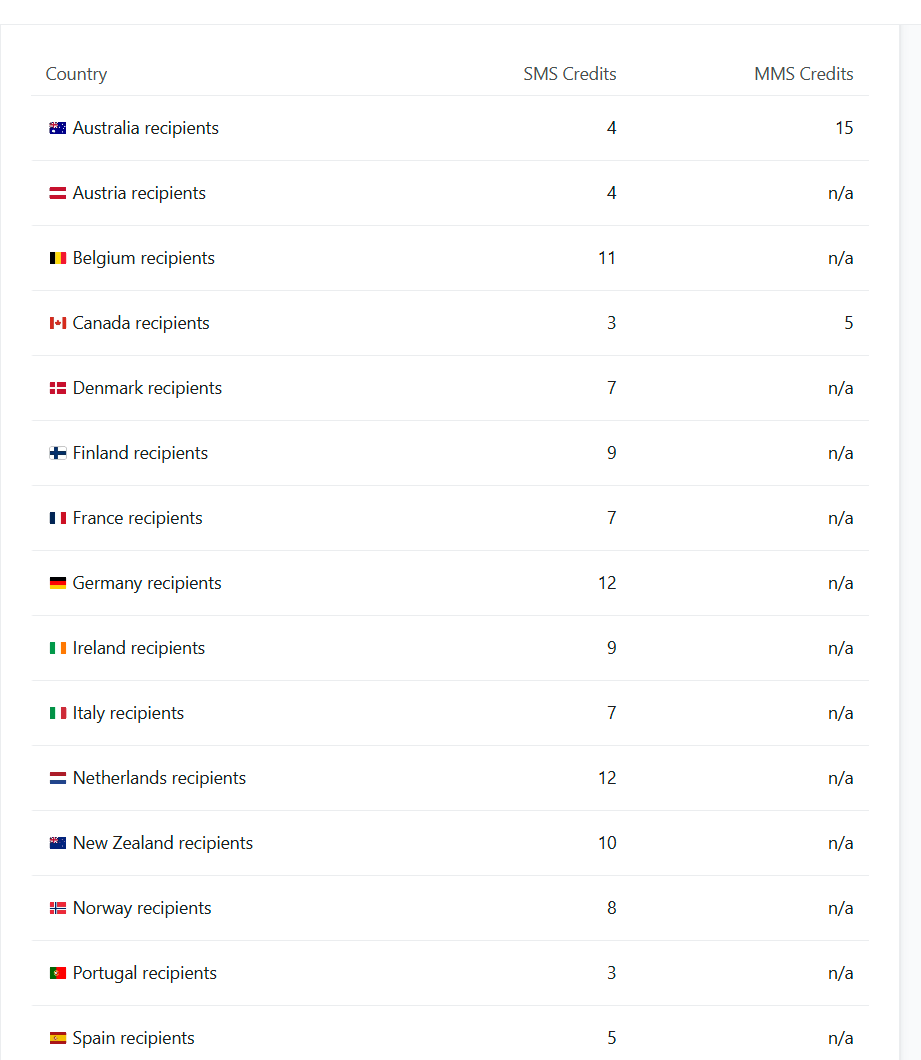Click the MMS Credits column header
The width and height of the screenshot is (921, 1060).
point(803,74)
